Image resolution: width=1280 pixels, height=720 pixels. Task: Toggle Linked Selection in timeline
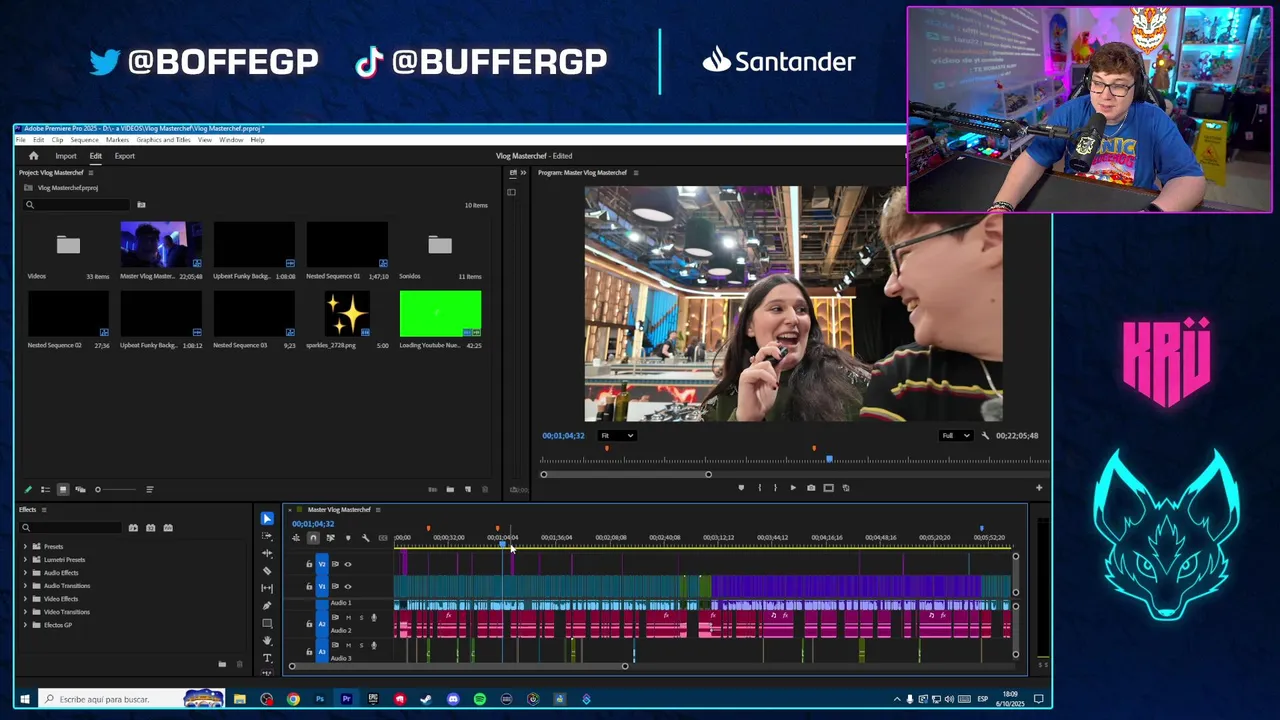click(330, 538)
